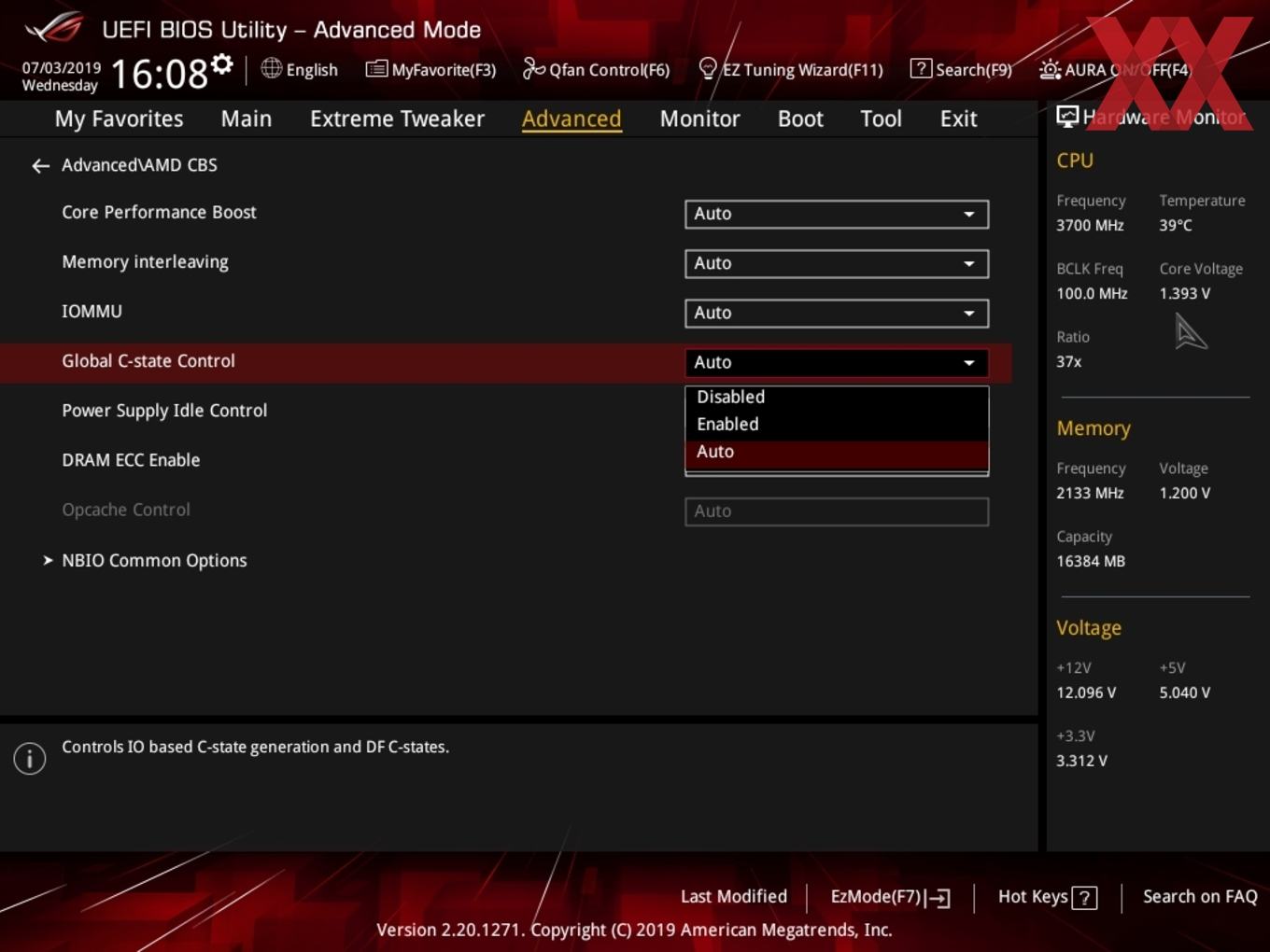
Task: Click the ROG logo icon
Action: coord(55,27)
